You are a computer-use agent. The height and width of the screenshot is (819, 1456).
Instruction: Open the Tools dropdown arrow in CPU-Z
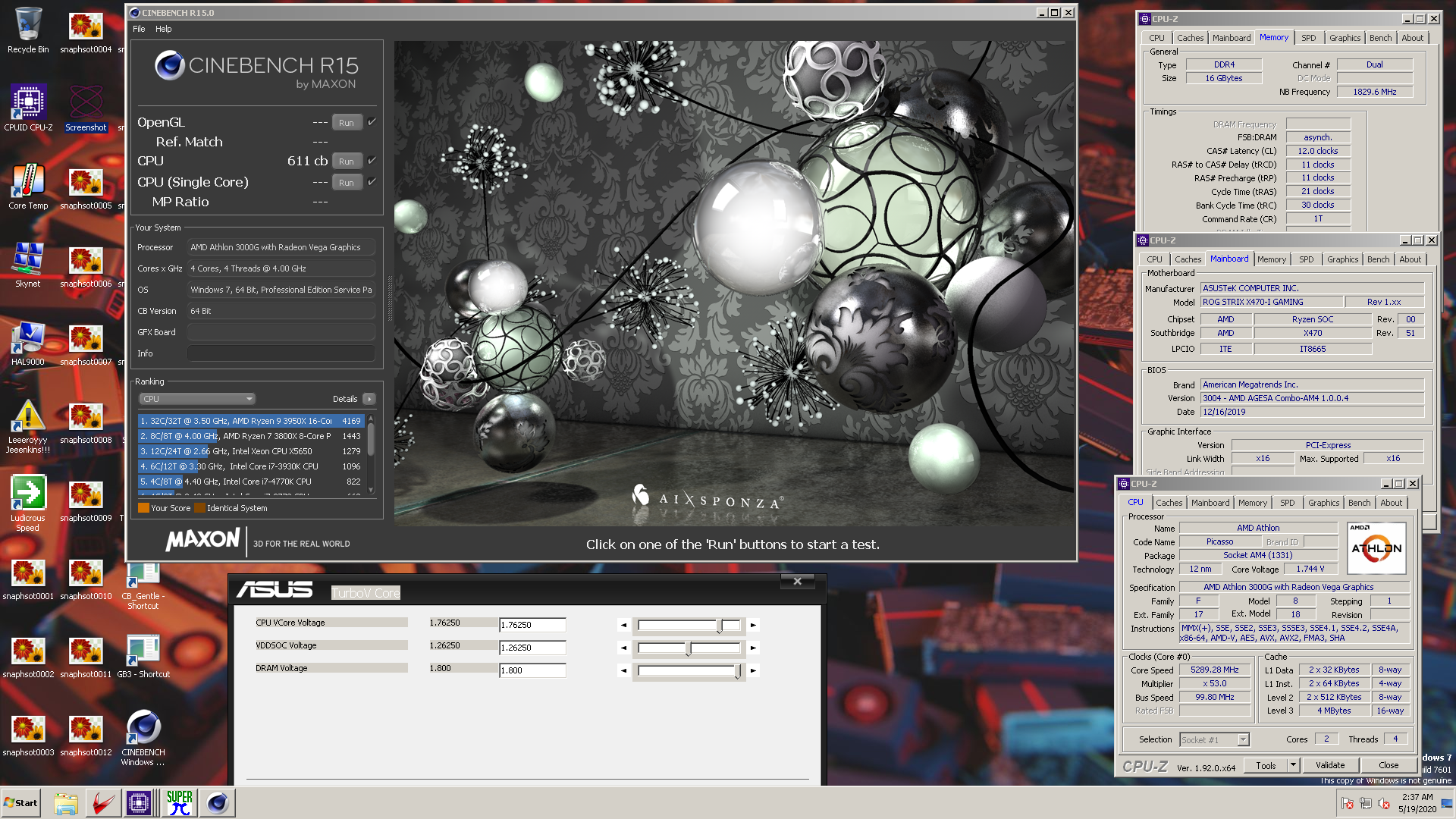1294,765
